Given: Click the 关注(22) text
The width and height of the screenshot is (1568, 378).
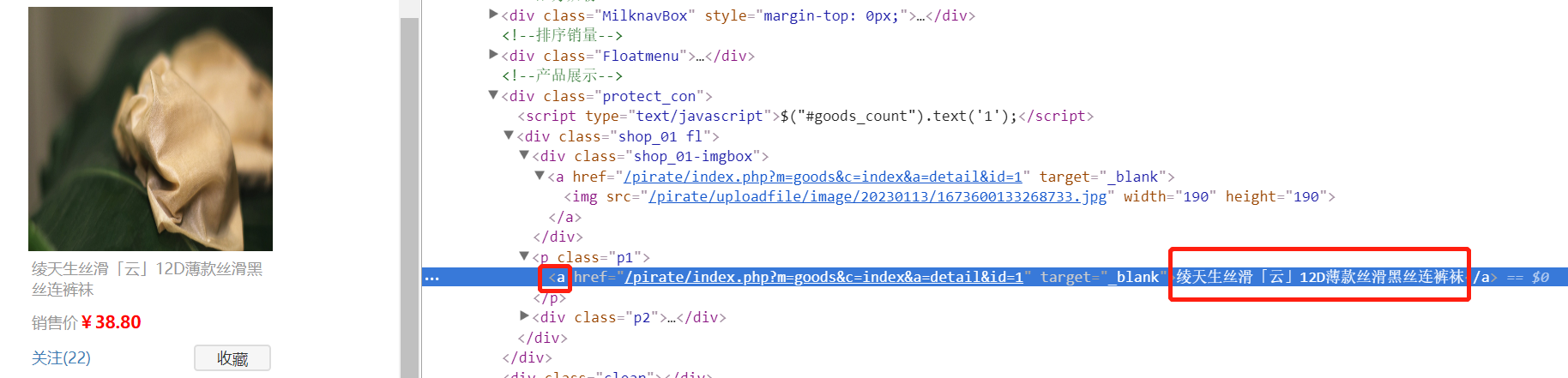Looking at the screenshot, I should 61,357.
